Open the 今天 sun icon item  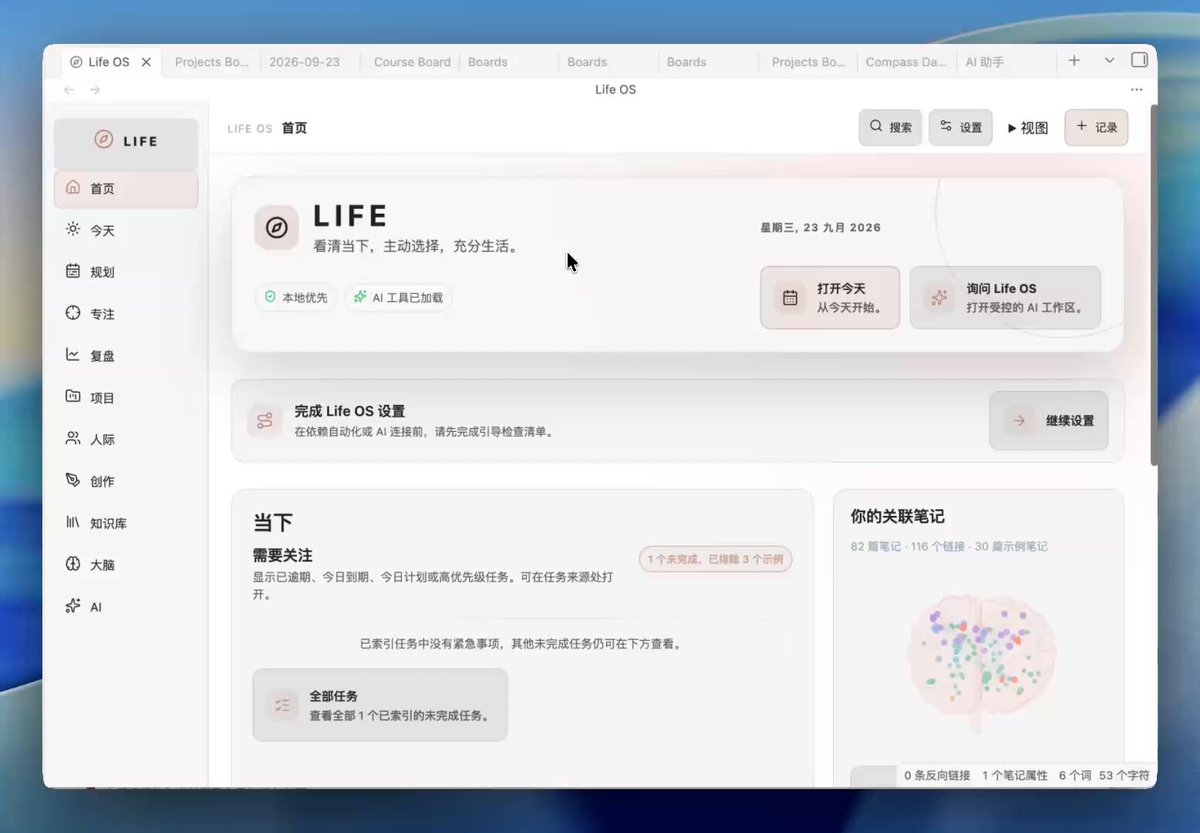coord(126,230)
